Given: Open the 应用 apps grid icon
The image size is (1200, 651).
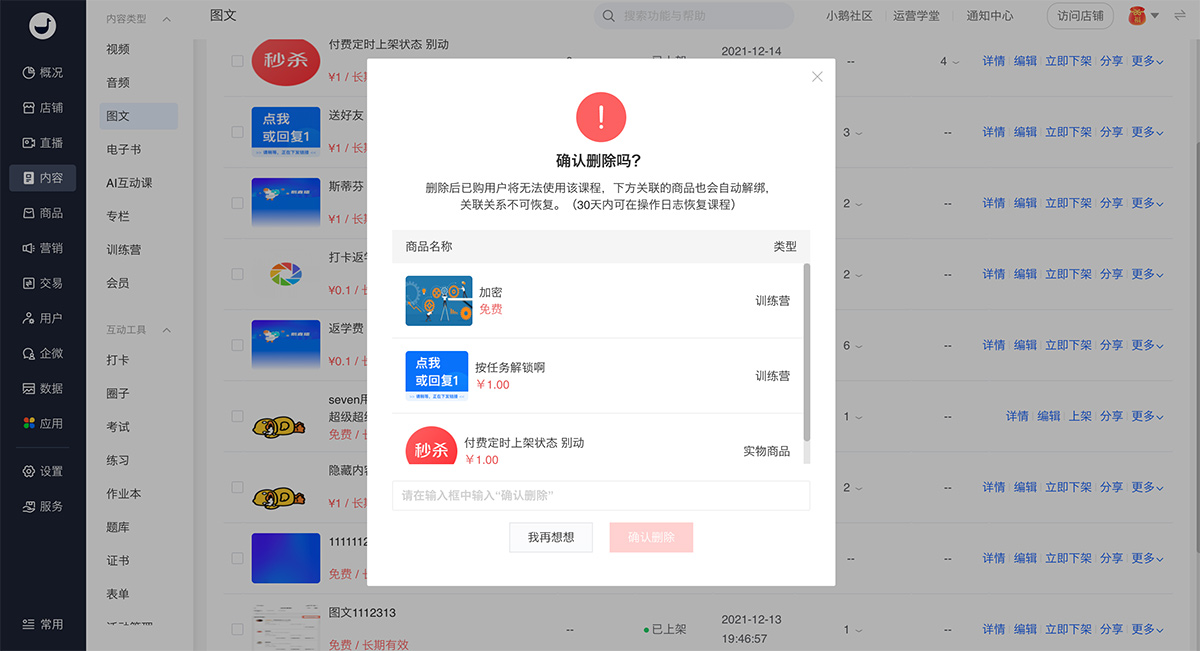Looking at the screenshot, I should coord(29,423).
